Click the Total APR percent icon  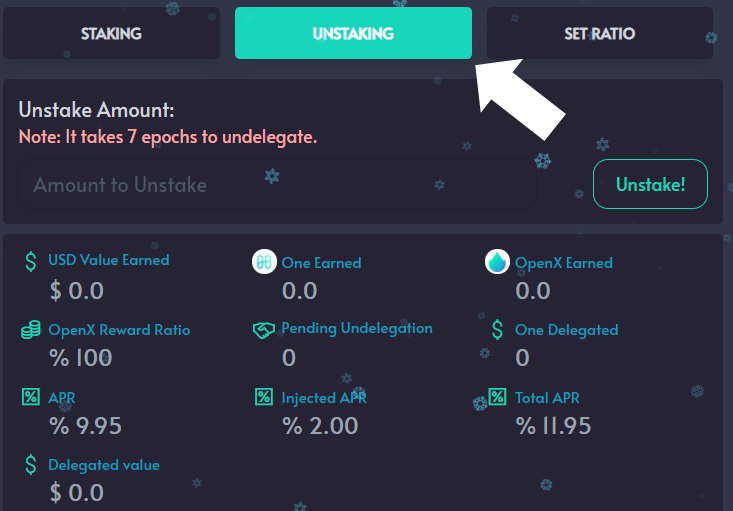(x=497, y=397)
